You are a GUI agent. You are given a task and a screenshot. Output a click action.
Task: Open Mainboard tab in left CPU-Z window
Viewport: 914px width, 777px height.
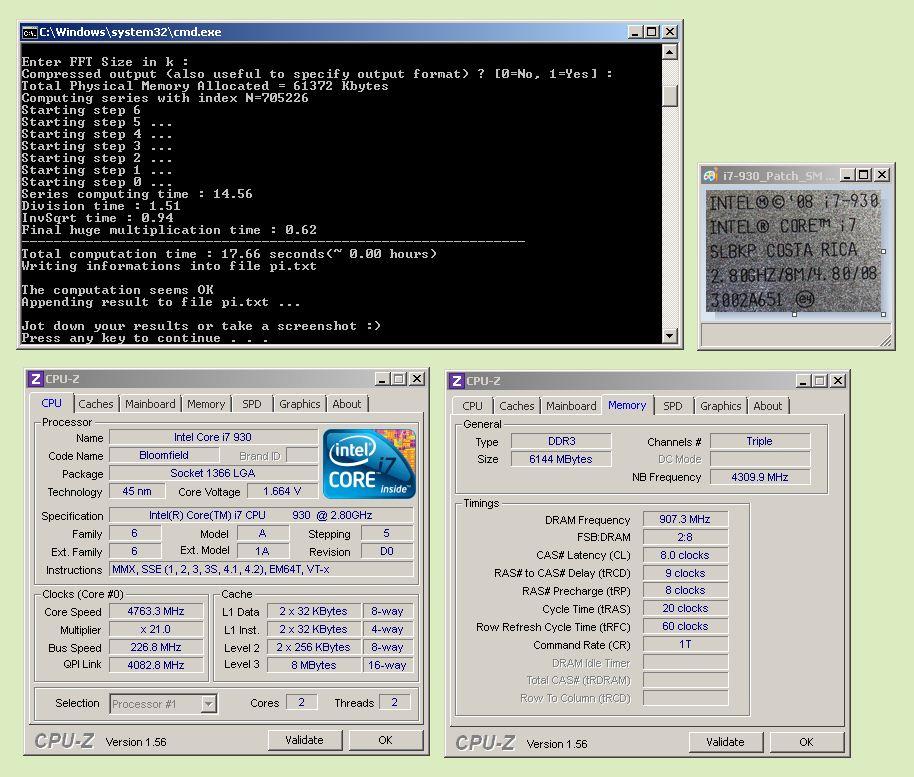point(150,404)
